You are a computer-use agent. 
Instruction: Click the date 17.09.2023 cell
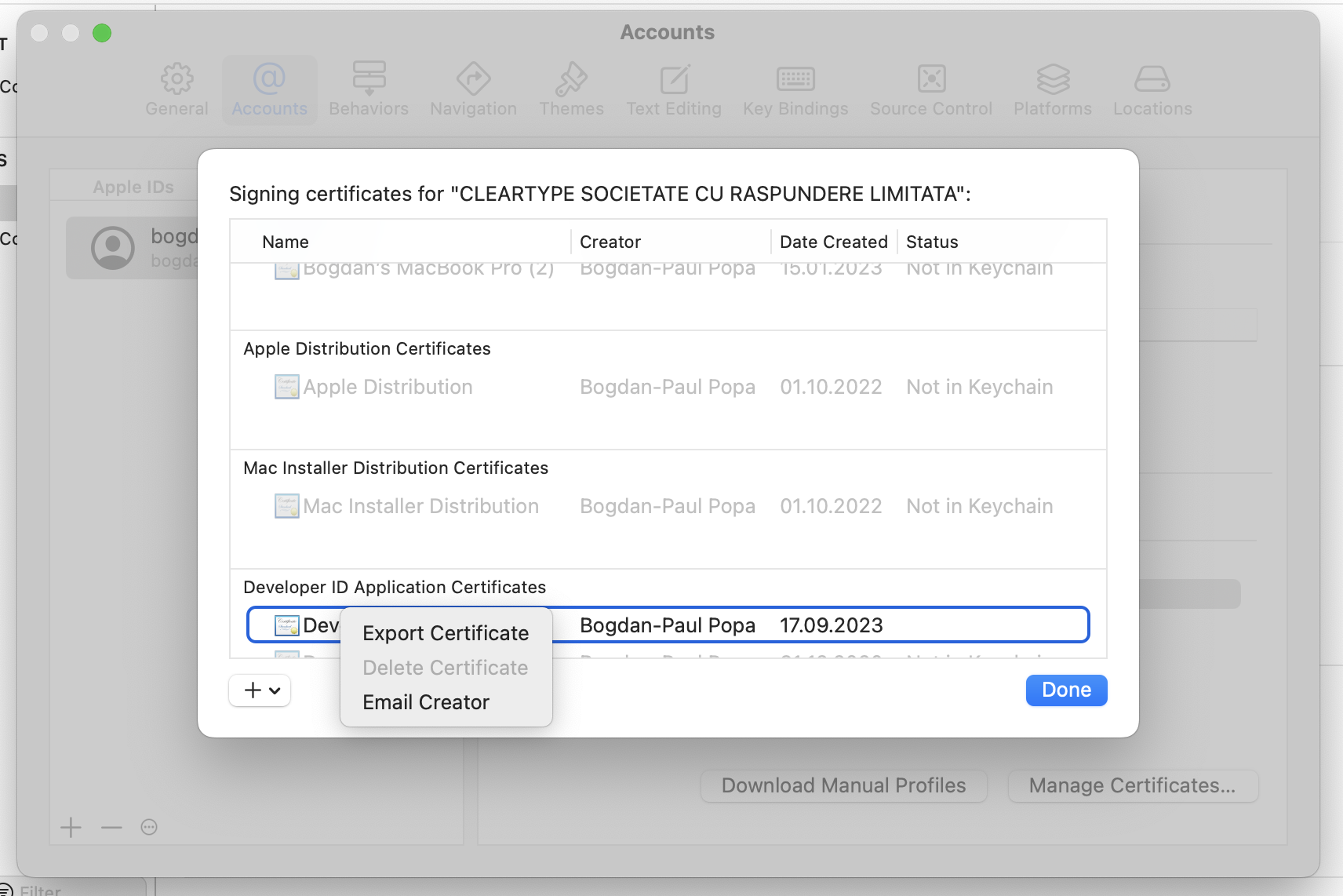(x=832, y=625)
